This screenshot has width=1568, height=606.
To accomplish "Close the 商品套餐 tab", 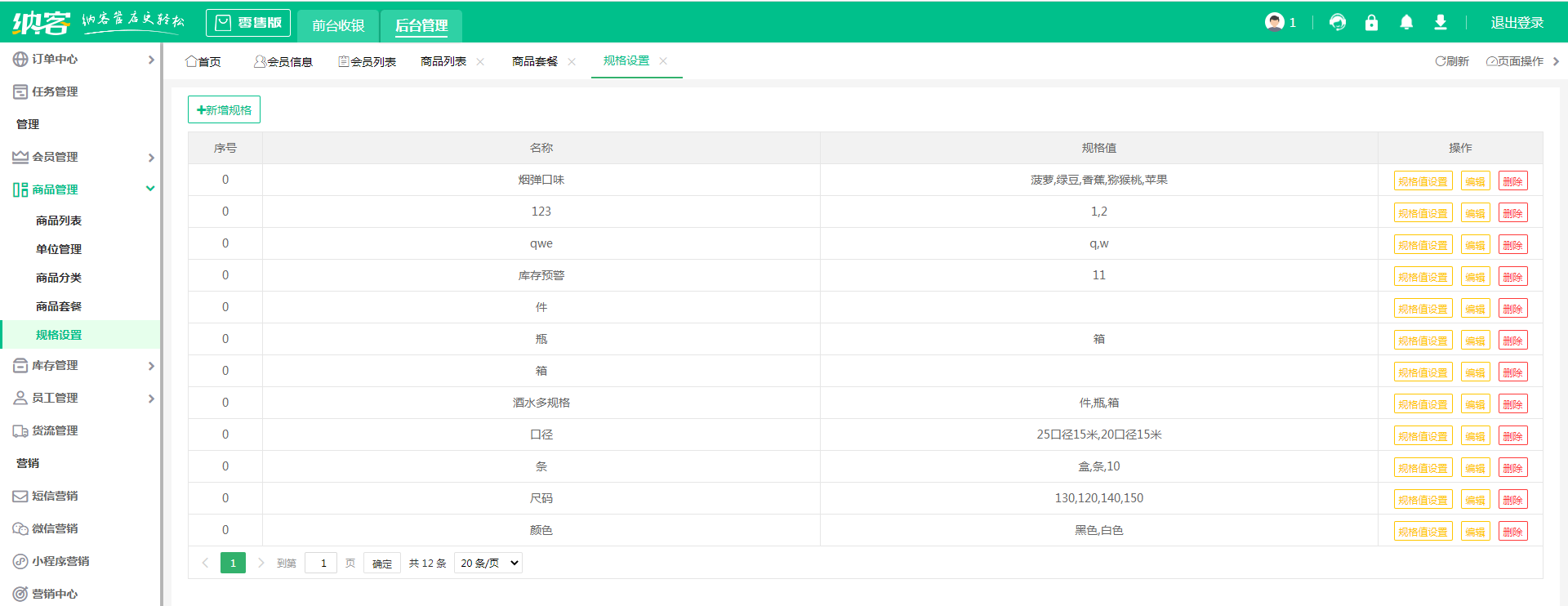I will pos(572,61).
